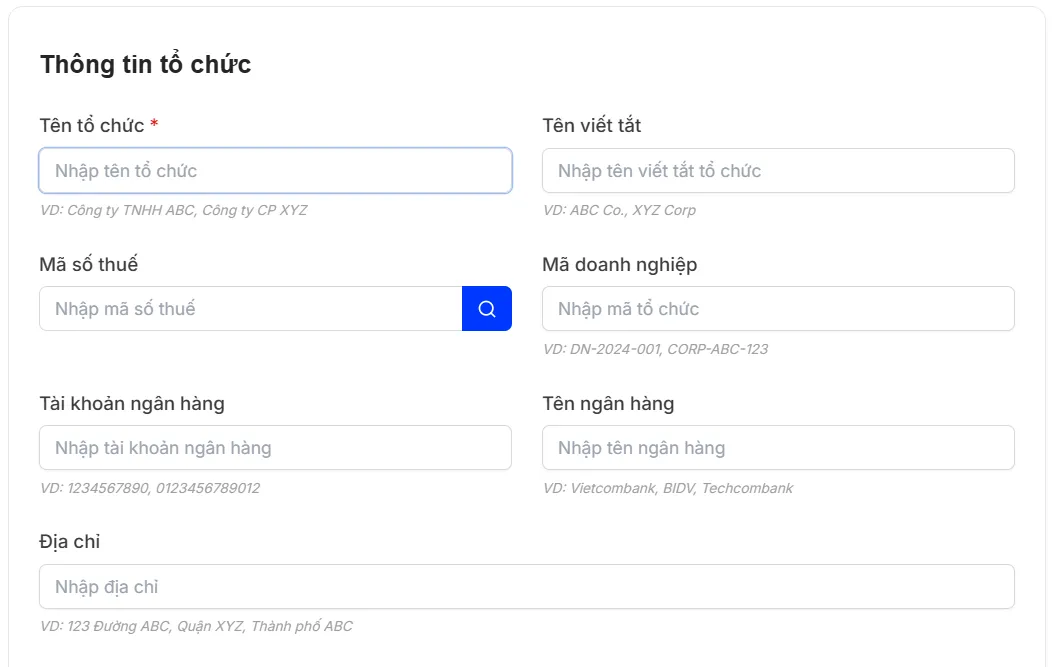
Task: Click the 'Nhập tên ngân hàng' input field
Action: click(778, 448)
